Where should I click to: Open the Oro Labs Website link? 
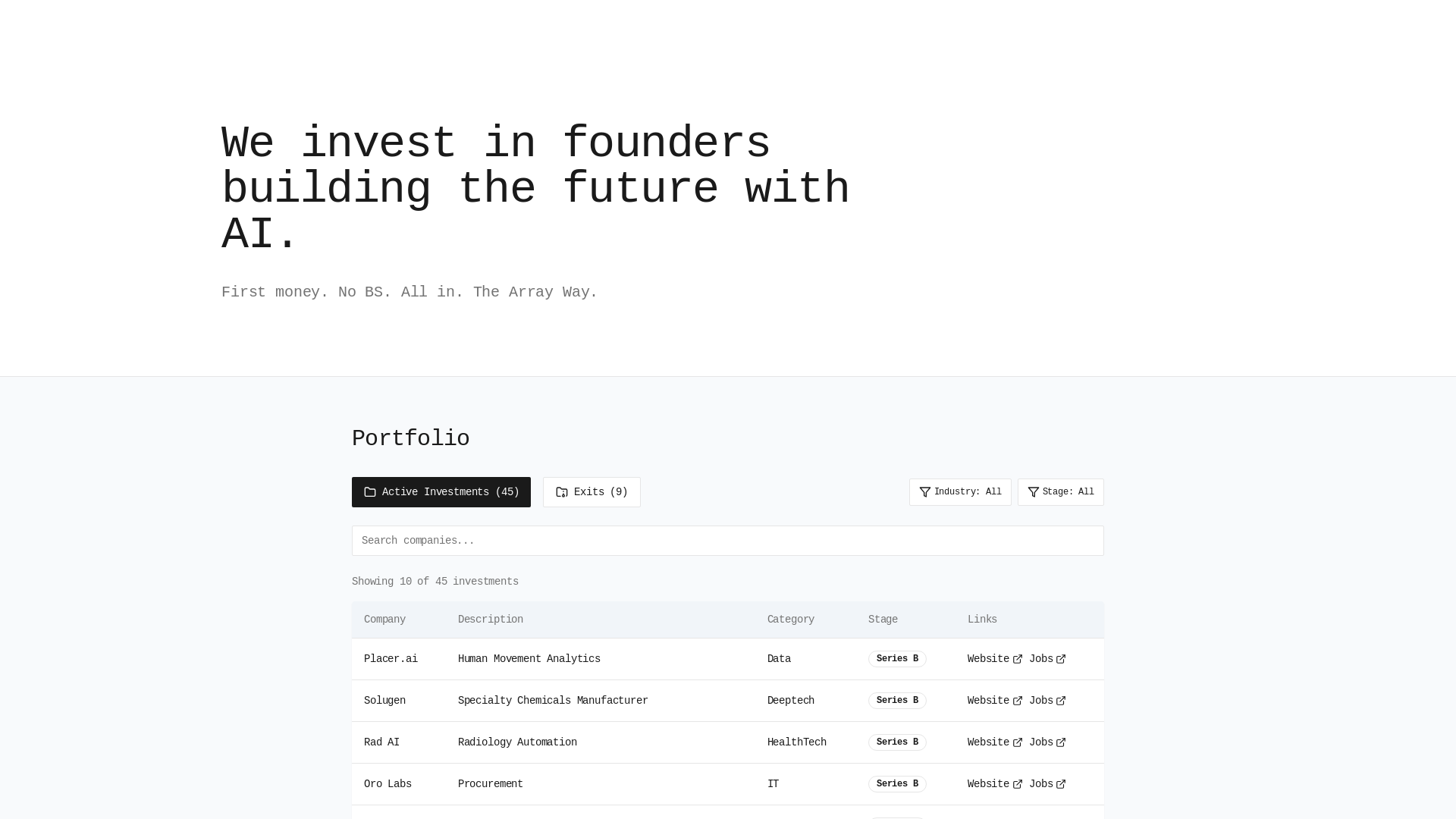coord(995,784)
